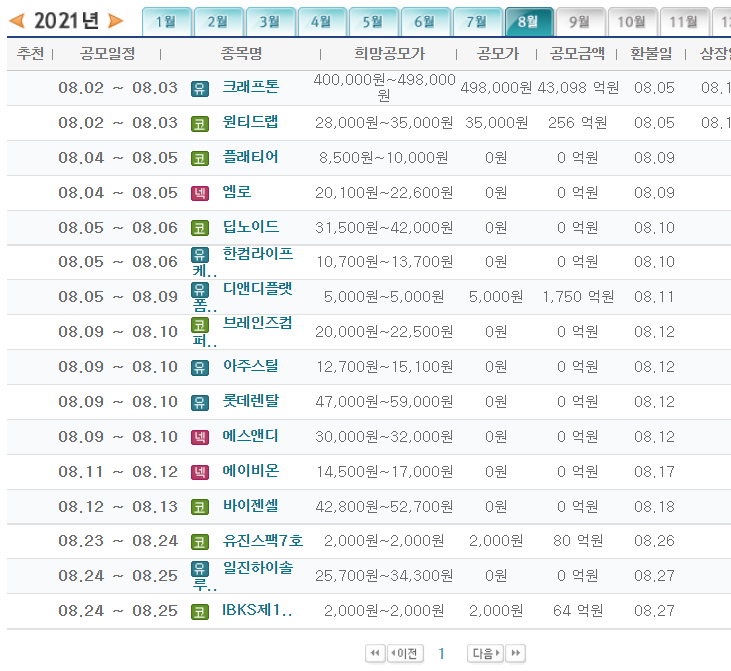
Task: Open the IBKS제1.. stock link
Action: click(257, 610)
